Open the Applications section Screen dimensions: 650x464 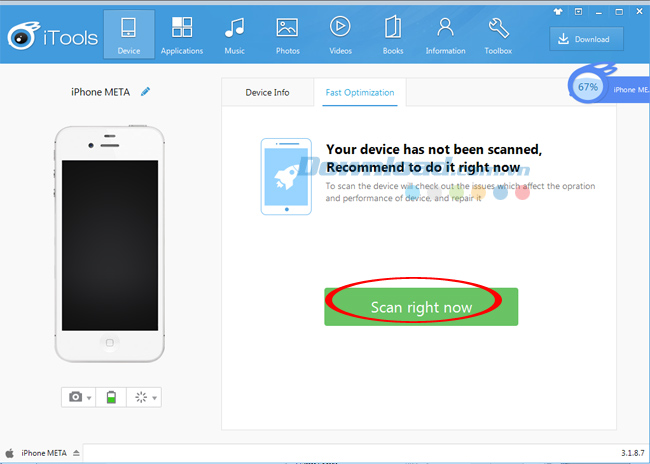182,35
